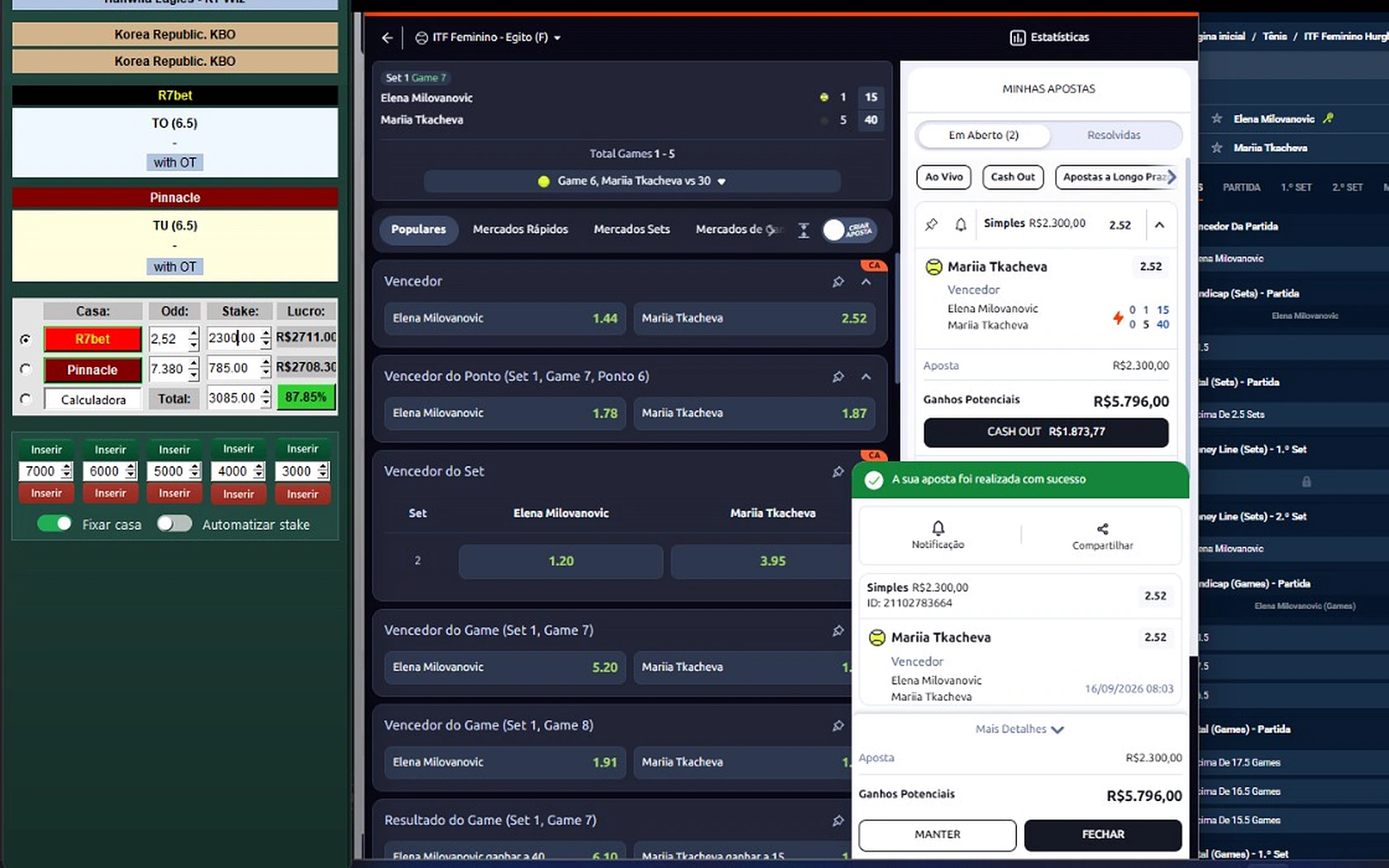Viewport: 1389px width, 868px height.
Task: Click with OT tag under R7bet
Action: 174,163
